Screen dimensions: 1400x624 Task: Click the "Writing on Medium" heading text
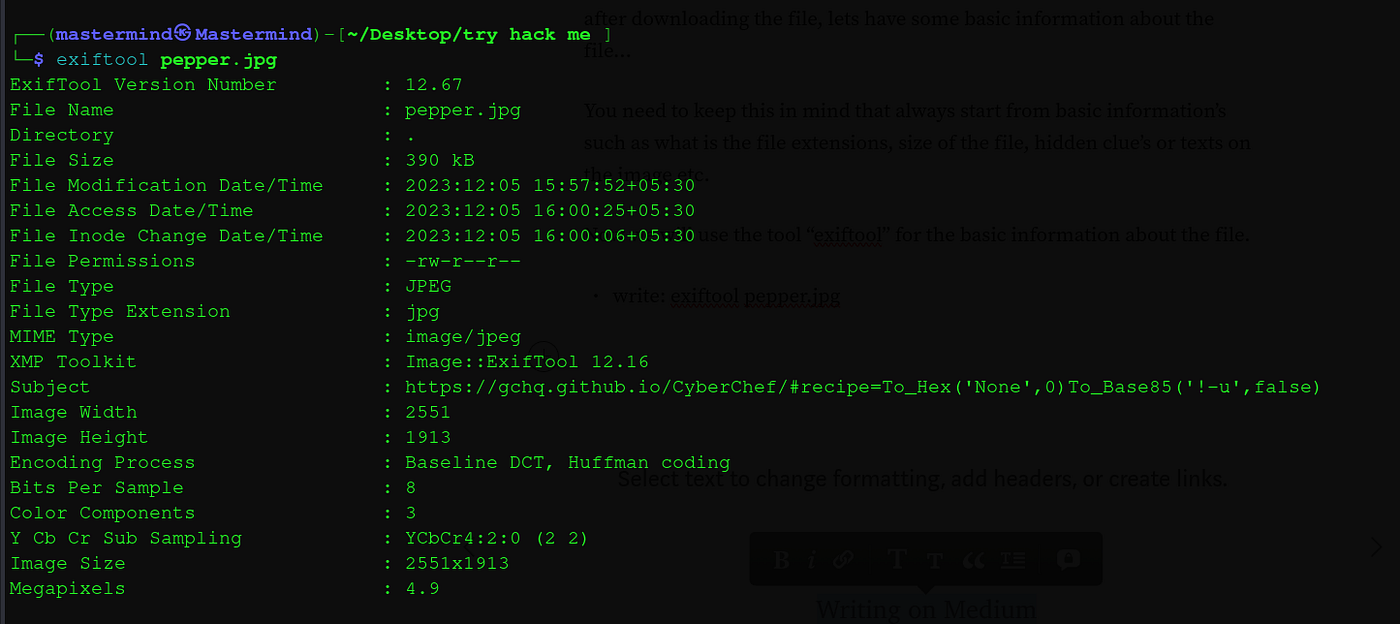926,609
